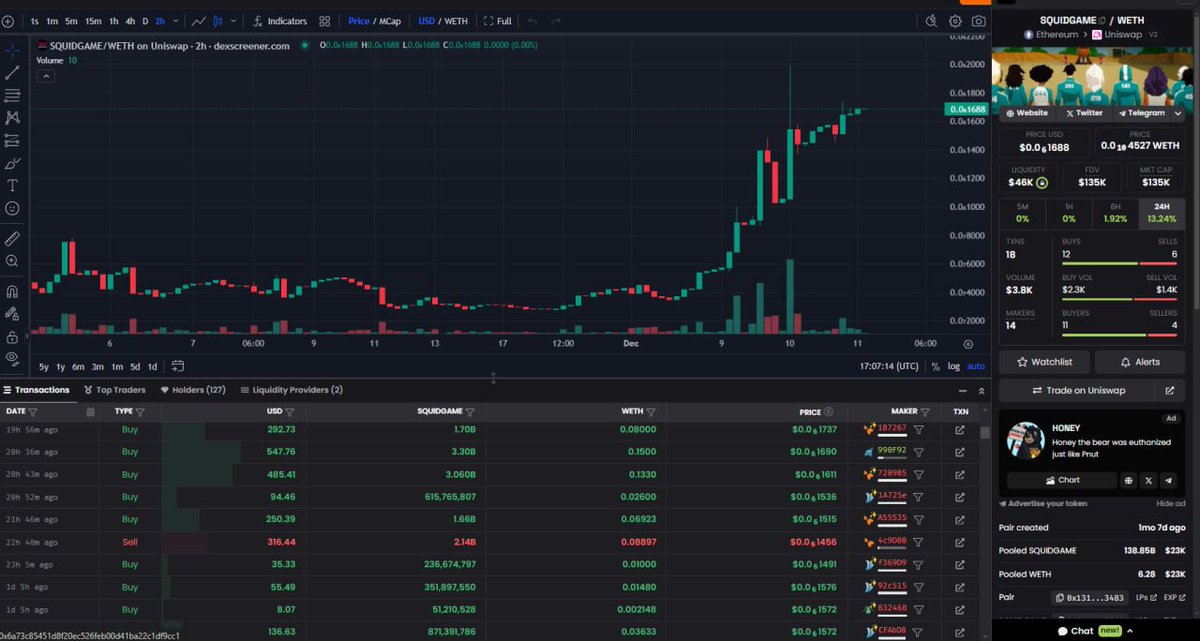Enter Full screen chart mode
Viewport: 1200px width, 641px height.
497,21
